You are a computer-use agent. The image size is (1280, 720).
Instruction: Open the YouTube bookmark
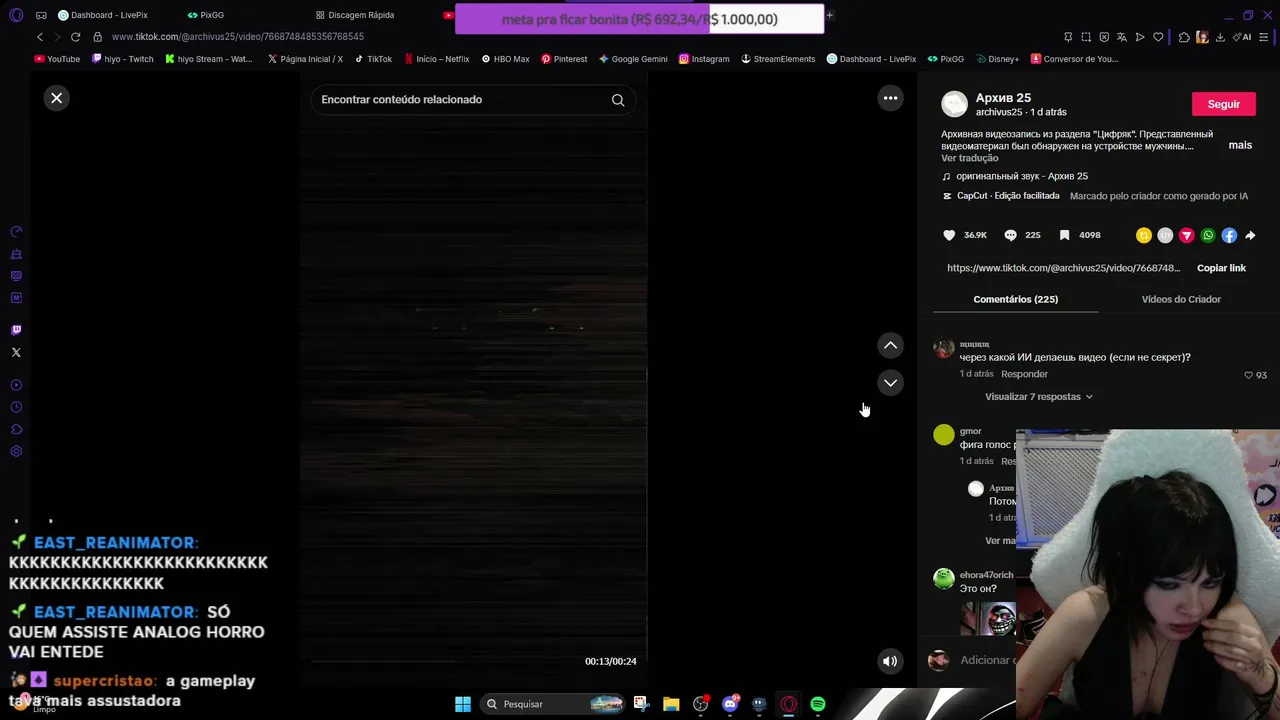57,59
